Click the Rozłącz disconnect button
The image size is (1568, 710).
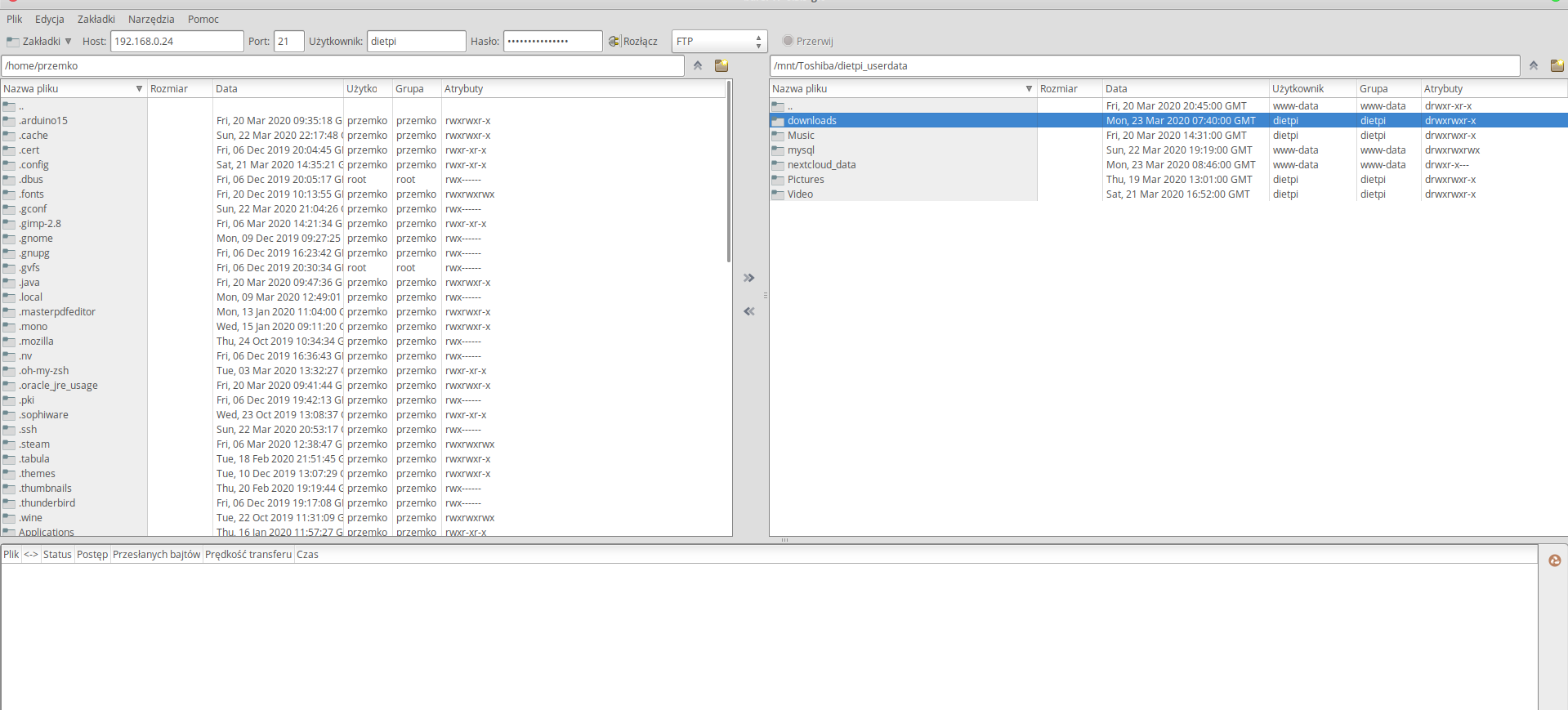point(633,41)
